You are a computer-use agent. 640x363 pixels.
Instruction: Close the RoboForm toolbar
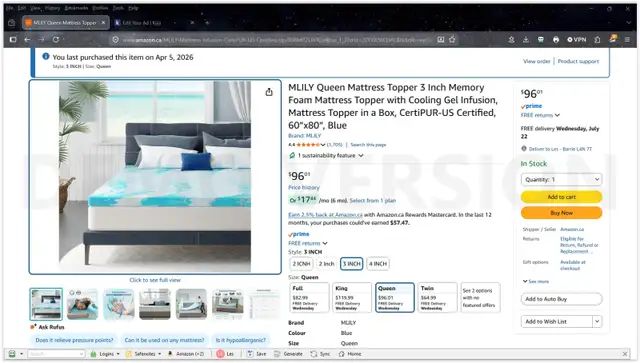(625, 354)
